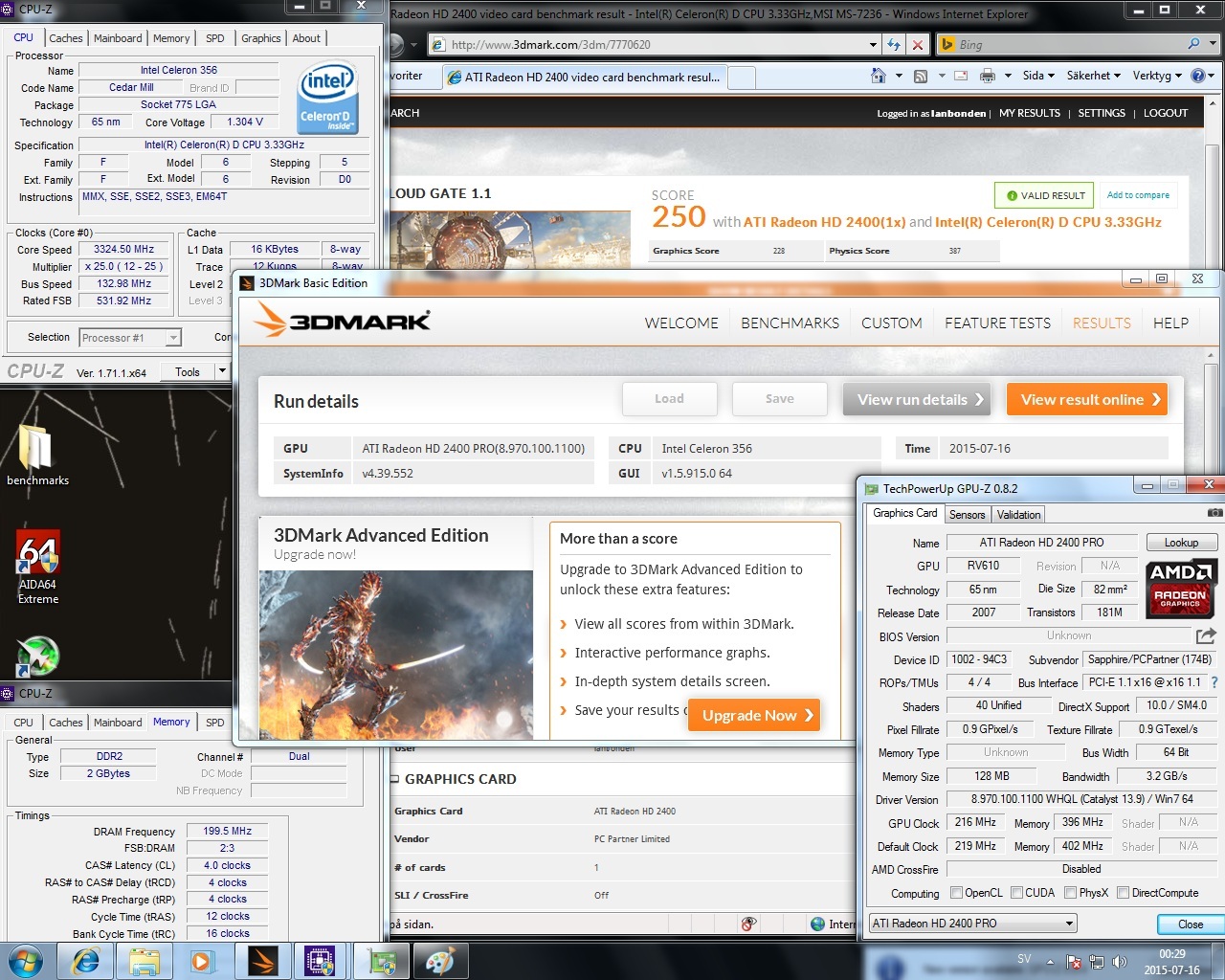Switch to Sensors tab in GPU-Z
The image size is (1225, 980).
click(967, 515)
